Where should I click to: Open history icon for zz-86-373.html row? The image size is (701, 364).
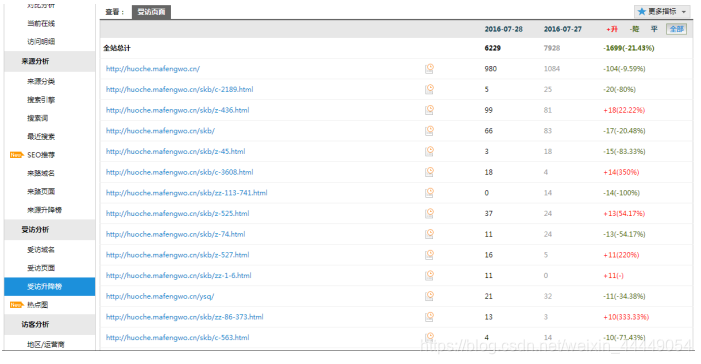tap(429, 317)
